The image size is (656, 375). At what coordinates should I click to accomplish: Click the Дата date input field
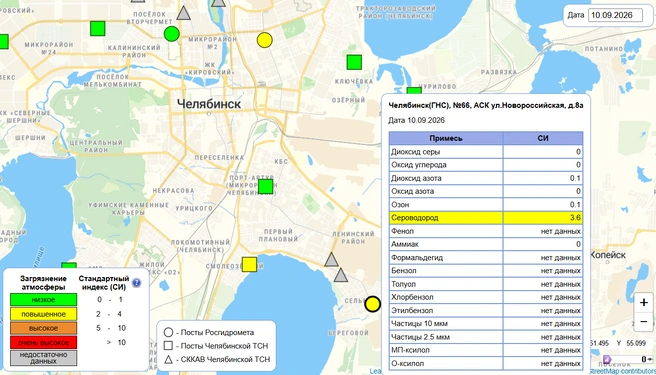[x=615, y=15]
